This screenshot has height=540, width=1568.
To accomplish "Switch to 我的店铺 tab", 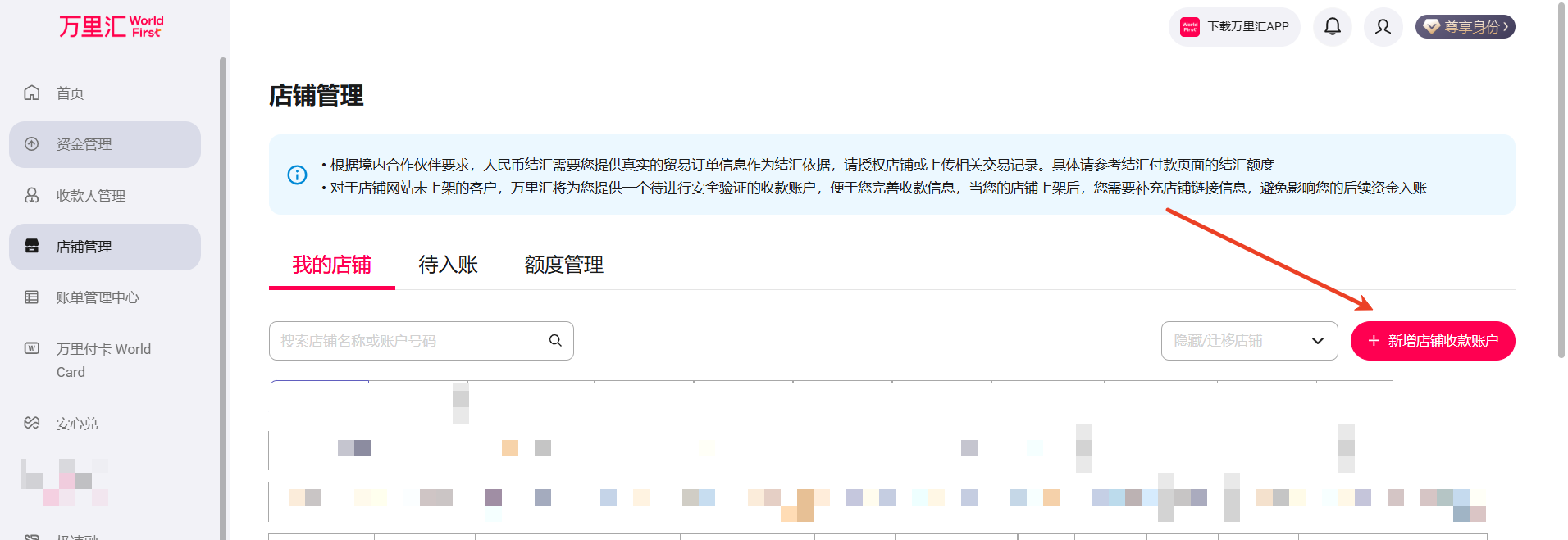I will 331,265.
